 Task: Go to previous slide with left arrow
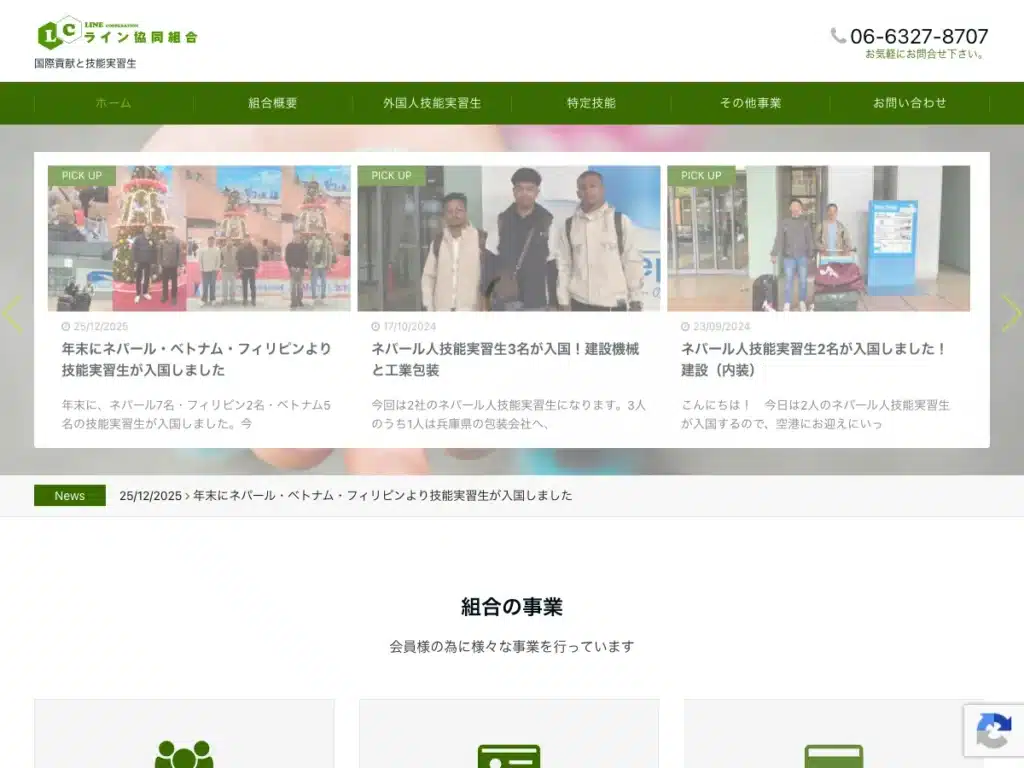pos(12,314)
